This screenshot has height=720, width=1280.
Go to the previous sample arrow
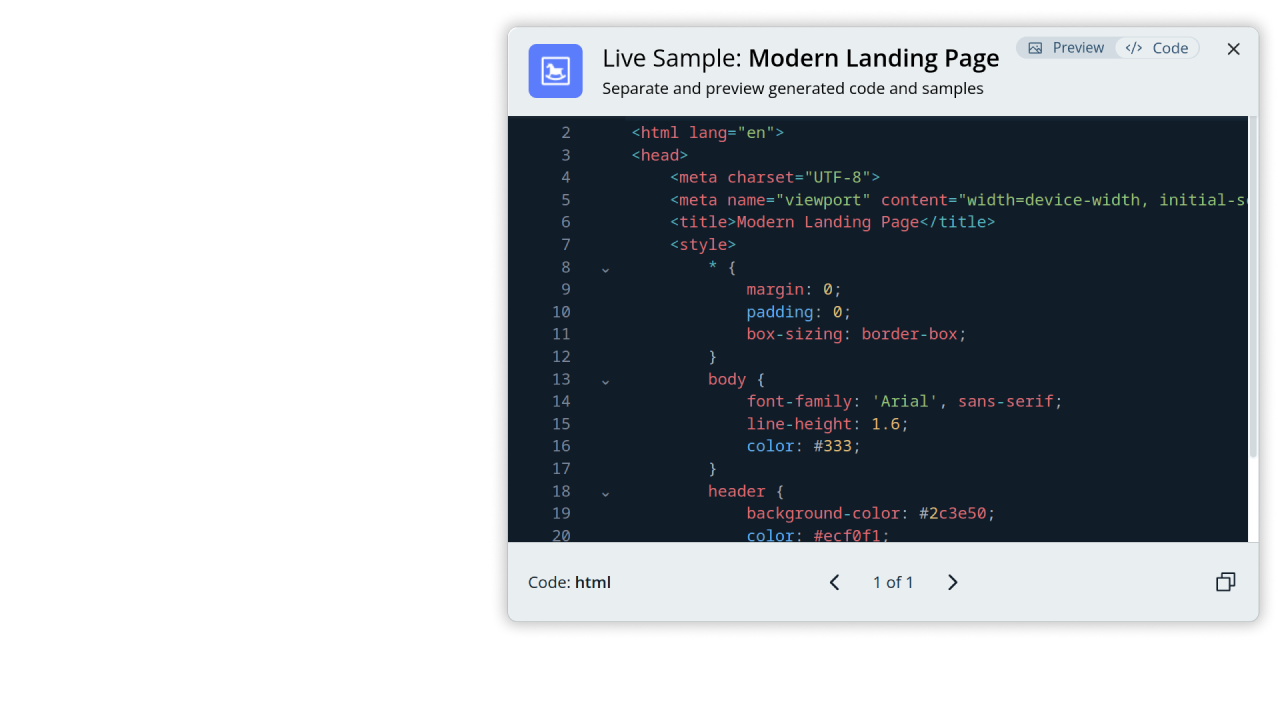click(834, 582)
